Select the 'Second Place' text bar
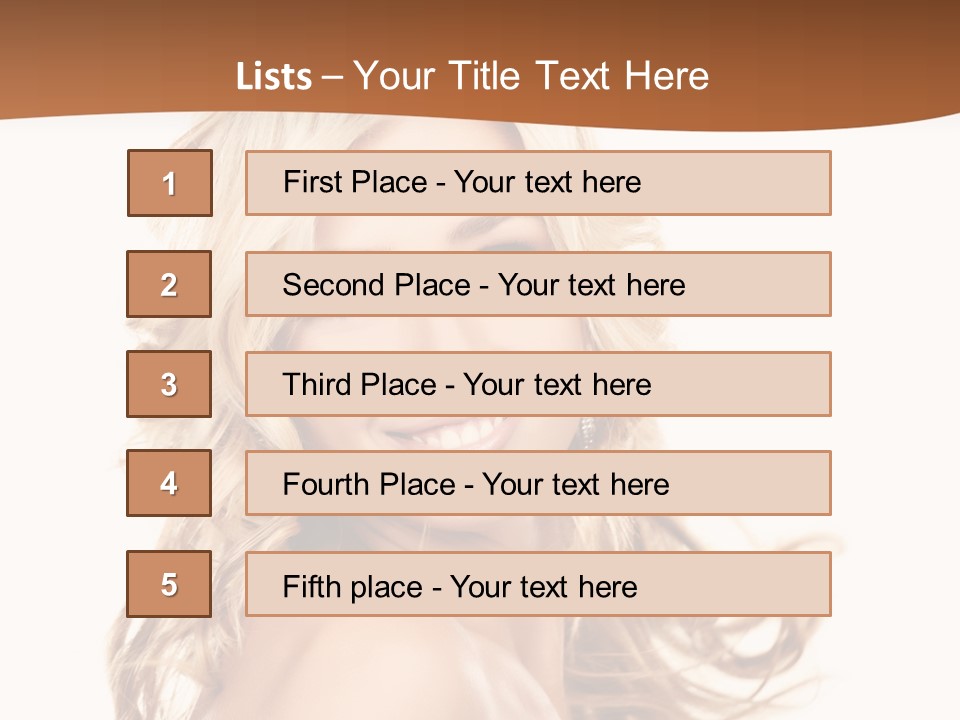Viewport: 960px width, 720px height. pos(538,284)
